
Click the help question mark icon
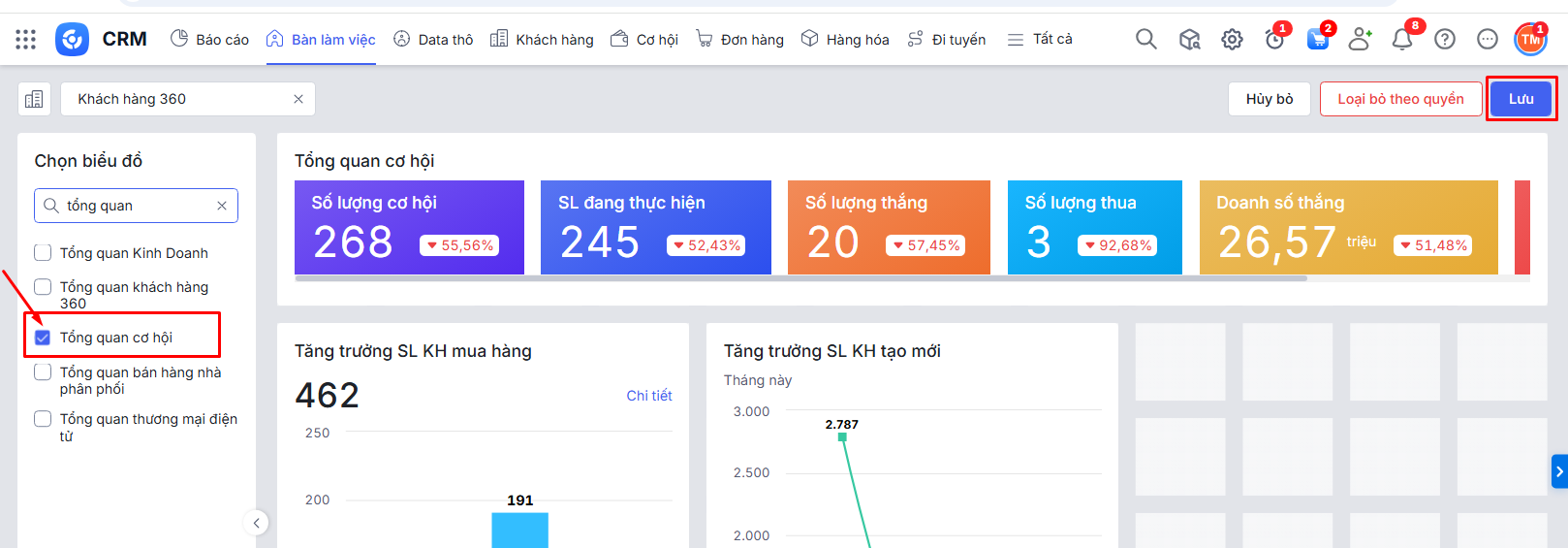point(1444,40)
